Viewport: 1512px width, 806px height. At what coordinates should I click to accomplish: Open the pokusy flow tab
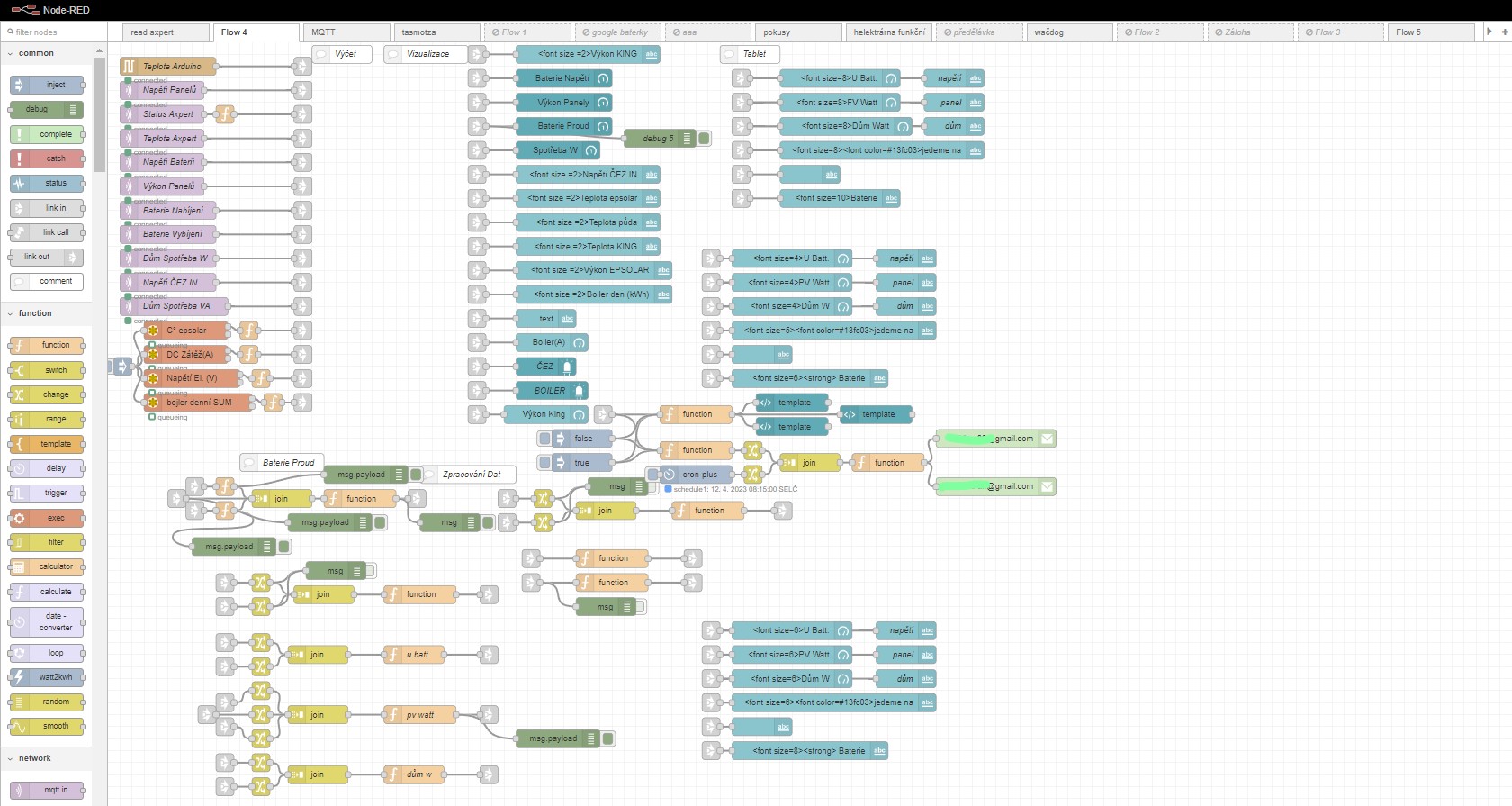(x=798, y=32)
